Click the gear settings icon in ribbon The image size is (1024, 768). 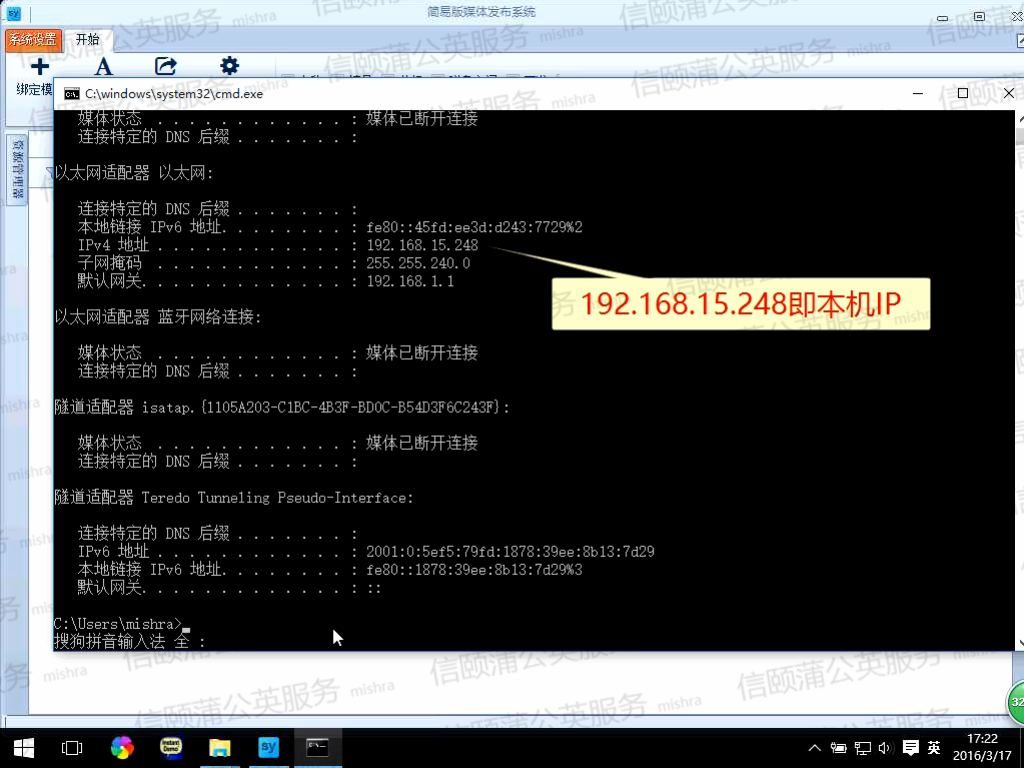[229, 66]
